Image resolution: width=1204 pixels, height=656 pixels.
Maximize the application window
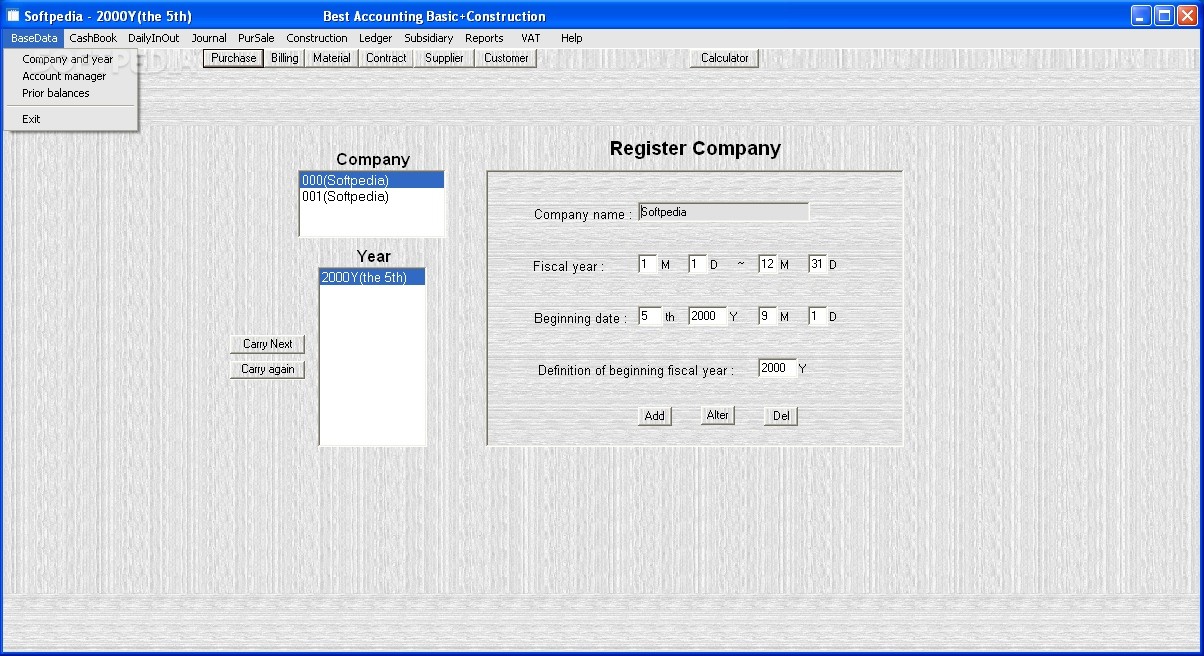click(1164, 16)
